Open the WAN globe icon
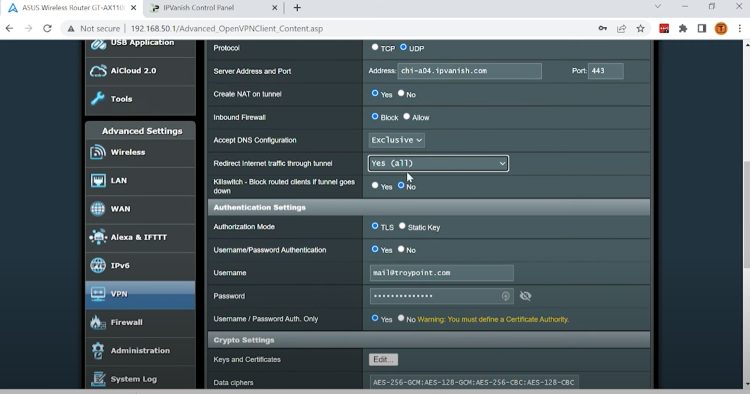 tap(98, 208)
